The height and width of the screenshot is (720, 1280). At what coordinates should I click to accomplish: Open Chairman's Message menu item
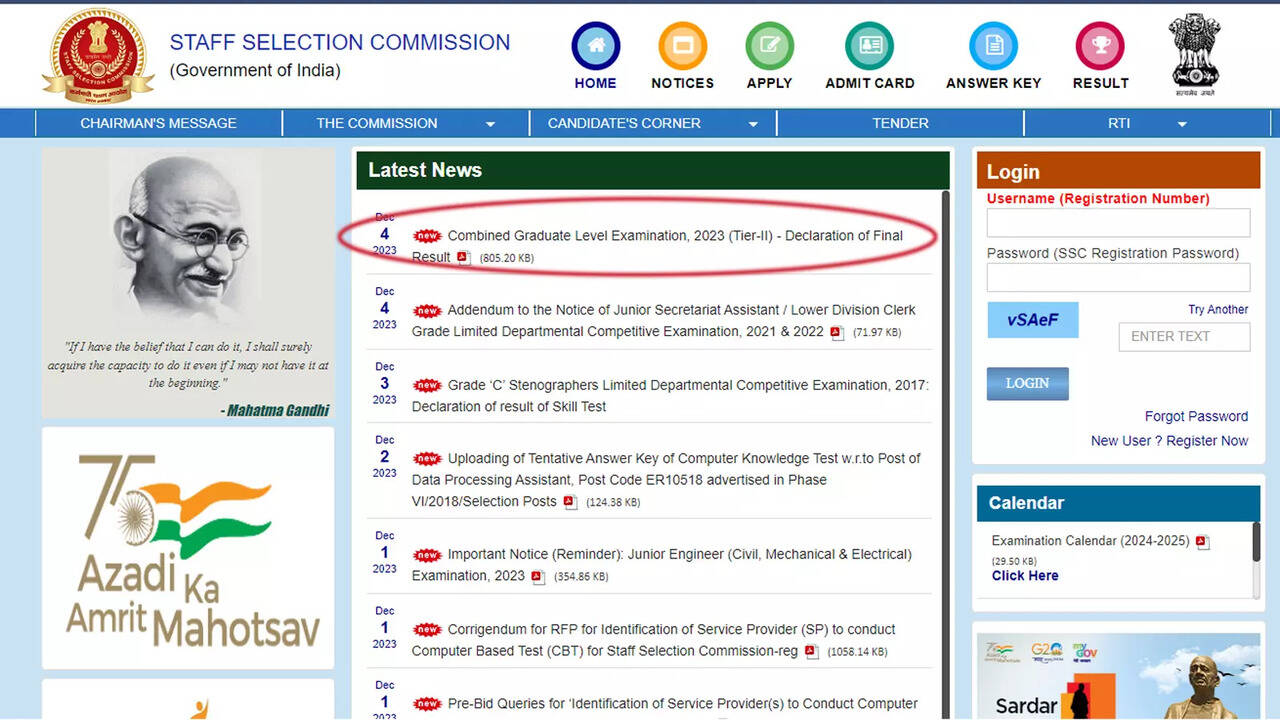158,123
